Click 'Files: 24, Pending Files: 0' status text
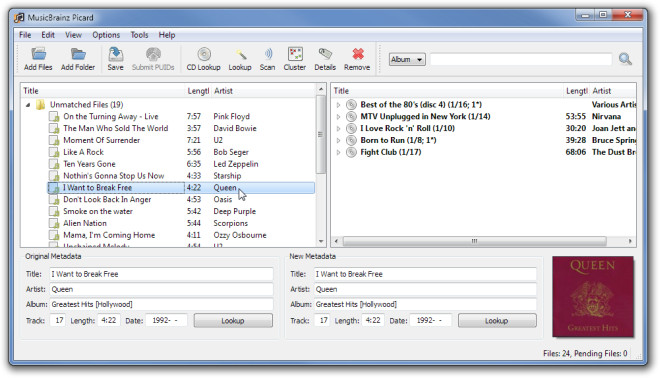The width and height of the screenshot is (660, 378). pyautogui.click(x=585, y=354)
